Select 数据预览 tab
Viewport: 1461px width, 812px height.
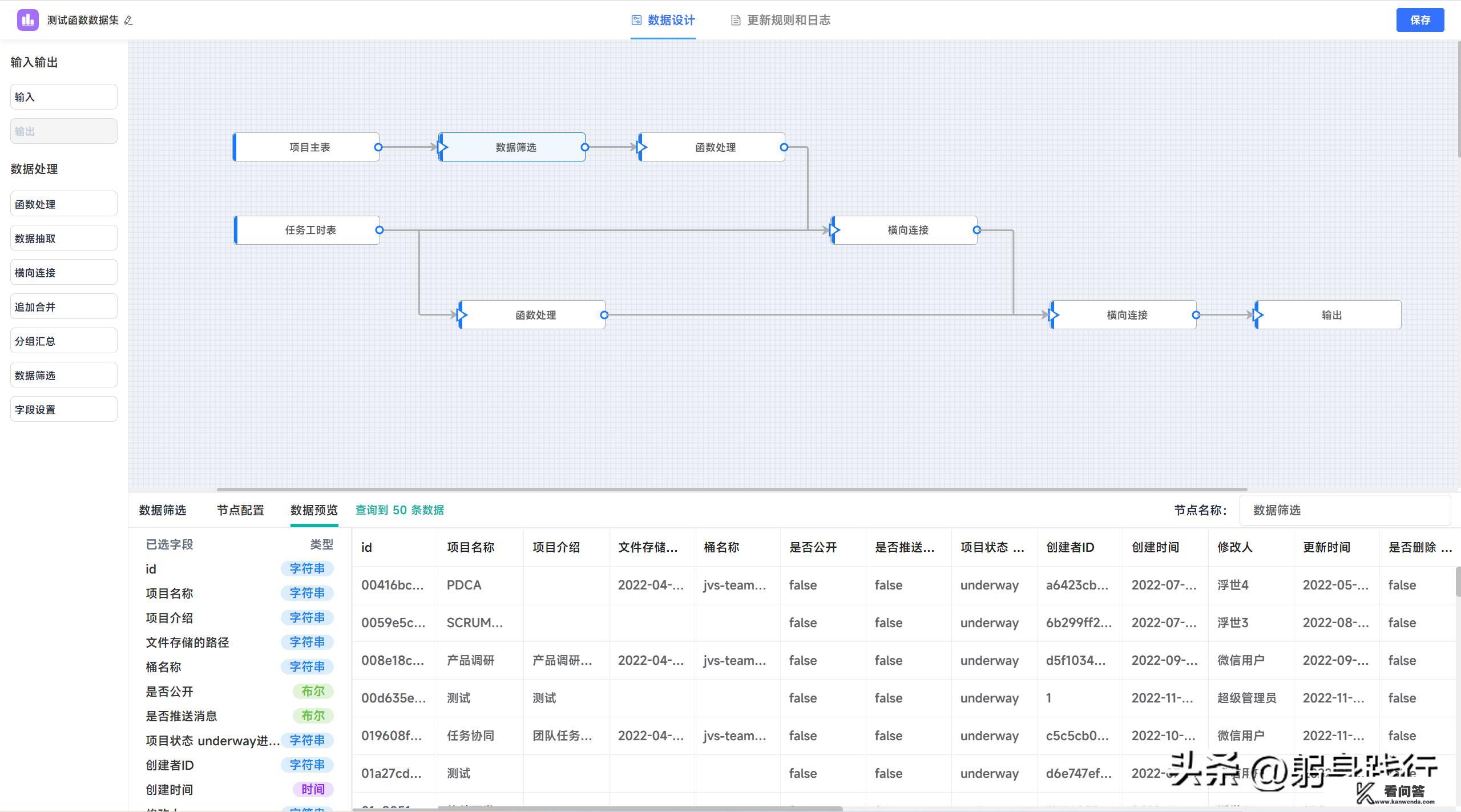tap(314, 510)
